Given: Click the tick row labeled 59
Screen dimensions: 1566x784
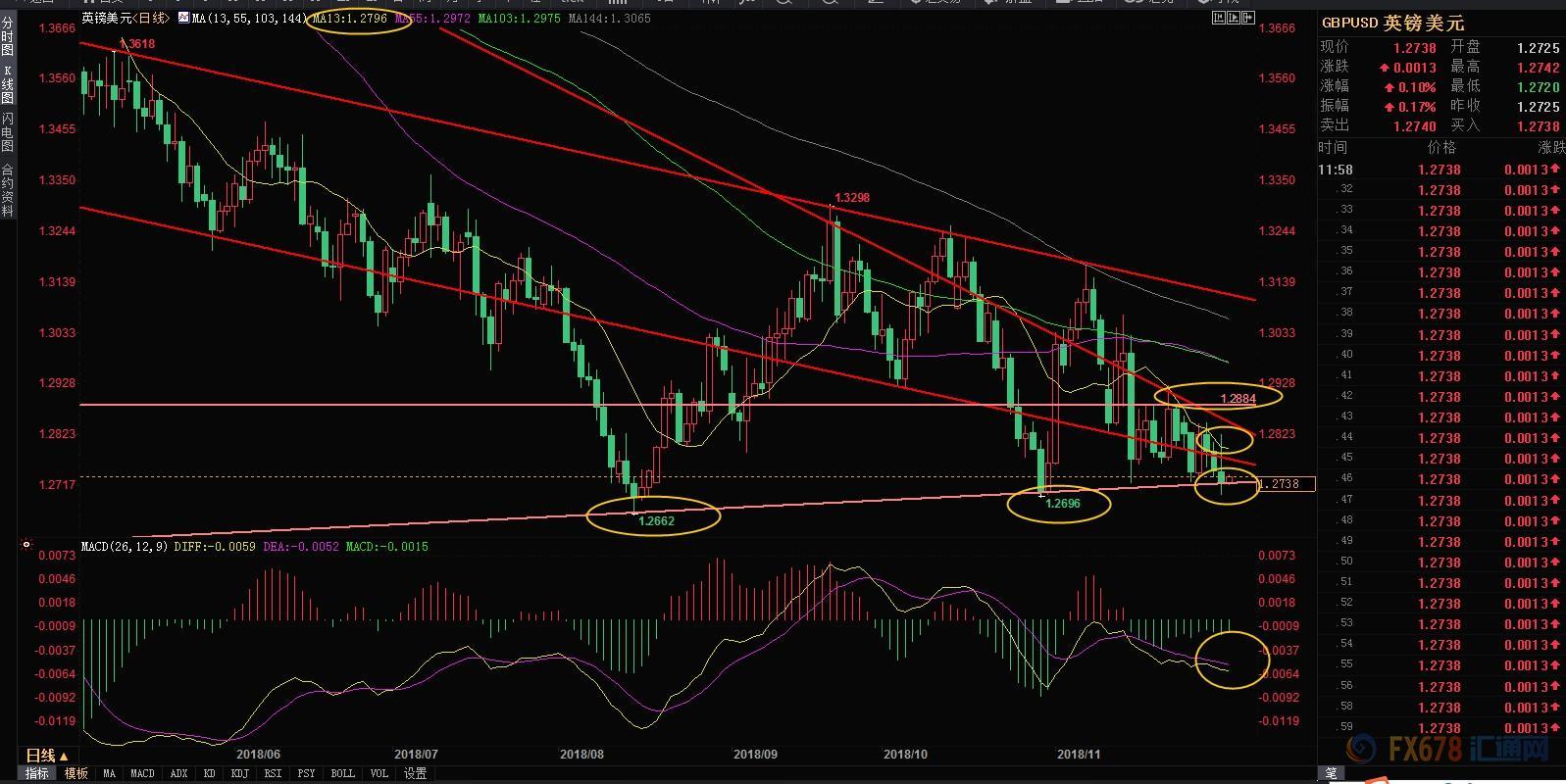Looking at the screenshot, I should [1440, 727].
